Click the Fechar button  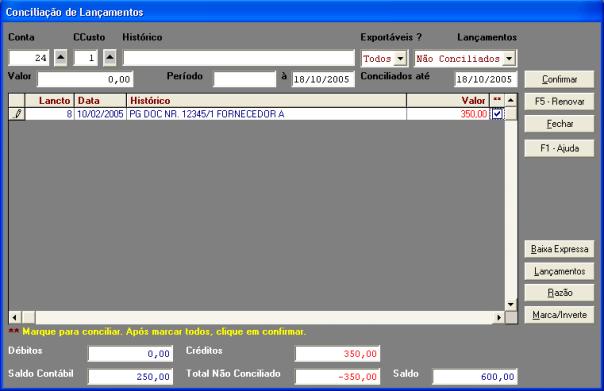[x=559, y=124]
